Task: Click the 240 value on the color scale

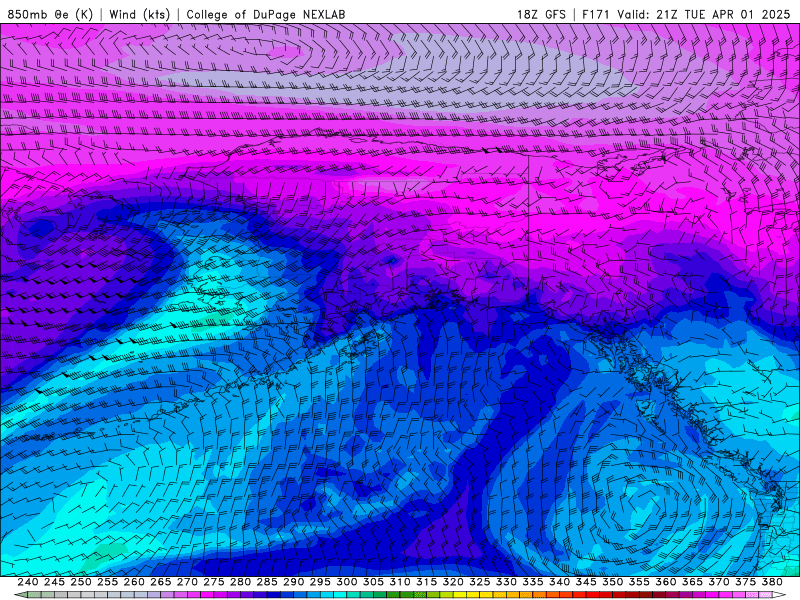Action: coord(28,582)
